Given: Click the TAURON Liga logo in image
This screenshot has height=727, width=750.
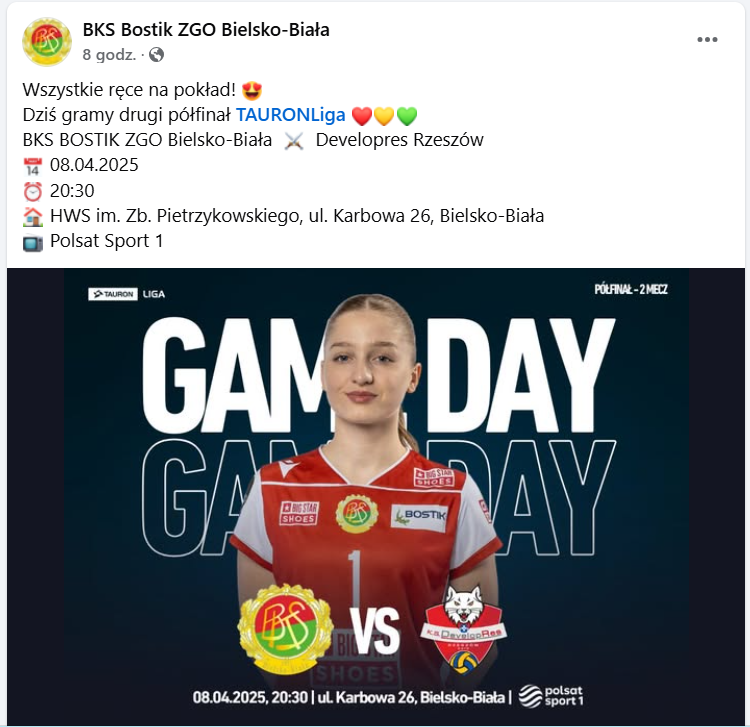Looking at the screenshot, I should point(127,294).
